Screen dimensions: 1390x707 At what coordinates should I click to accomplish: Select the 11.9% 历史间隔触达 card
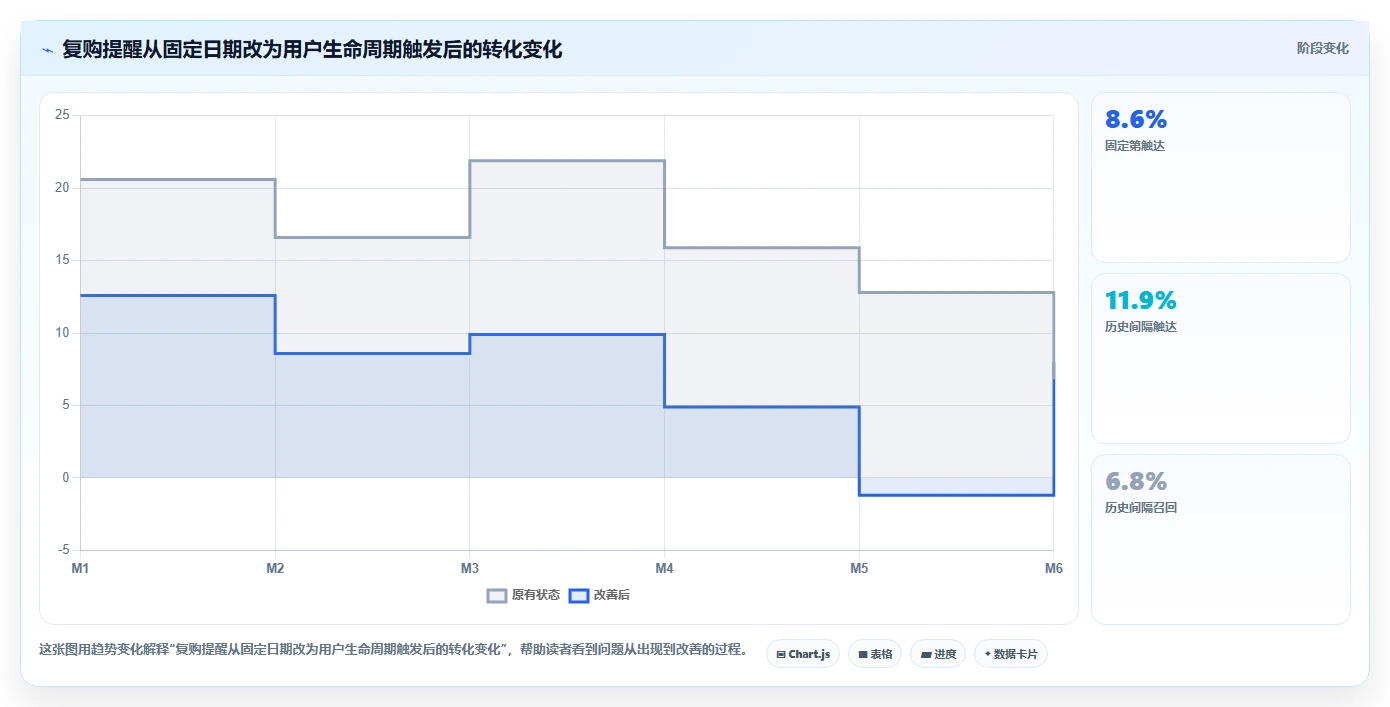coord(1220,358)
